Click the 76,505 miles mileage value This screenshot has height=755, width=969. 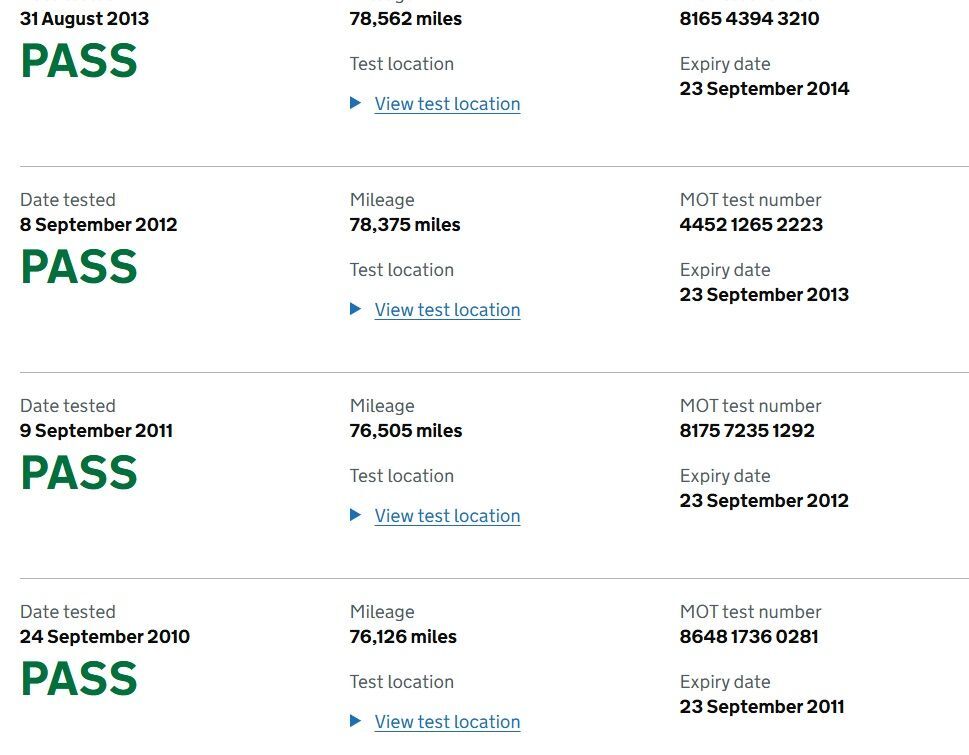406,431
